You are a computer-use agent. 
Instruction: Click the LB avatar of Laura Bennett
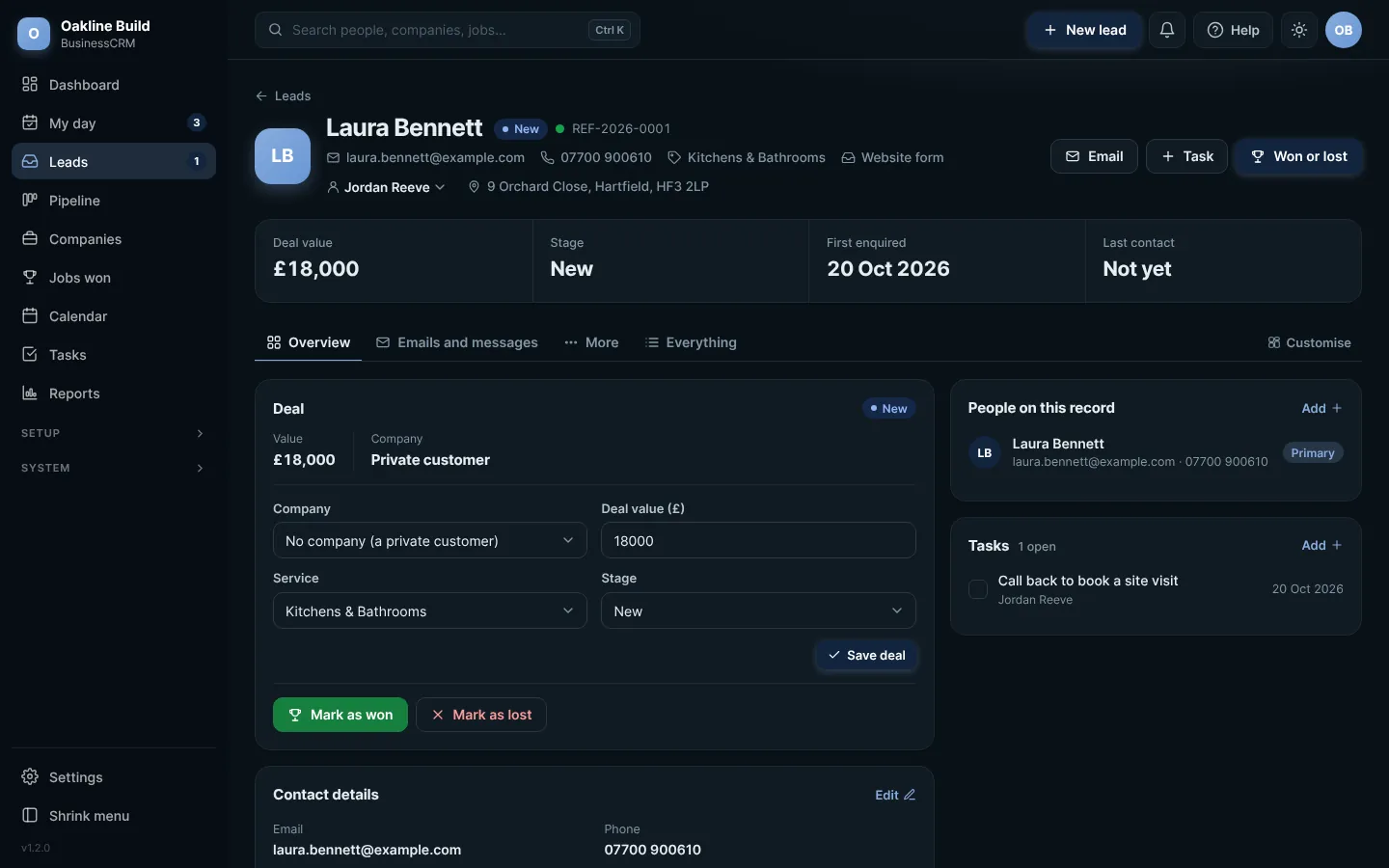click(283, 156)
